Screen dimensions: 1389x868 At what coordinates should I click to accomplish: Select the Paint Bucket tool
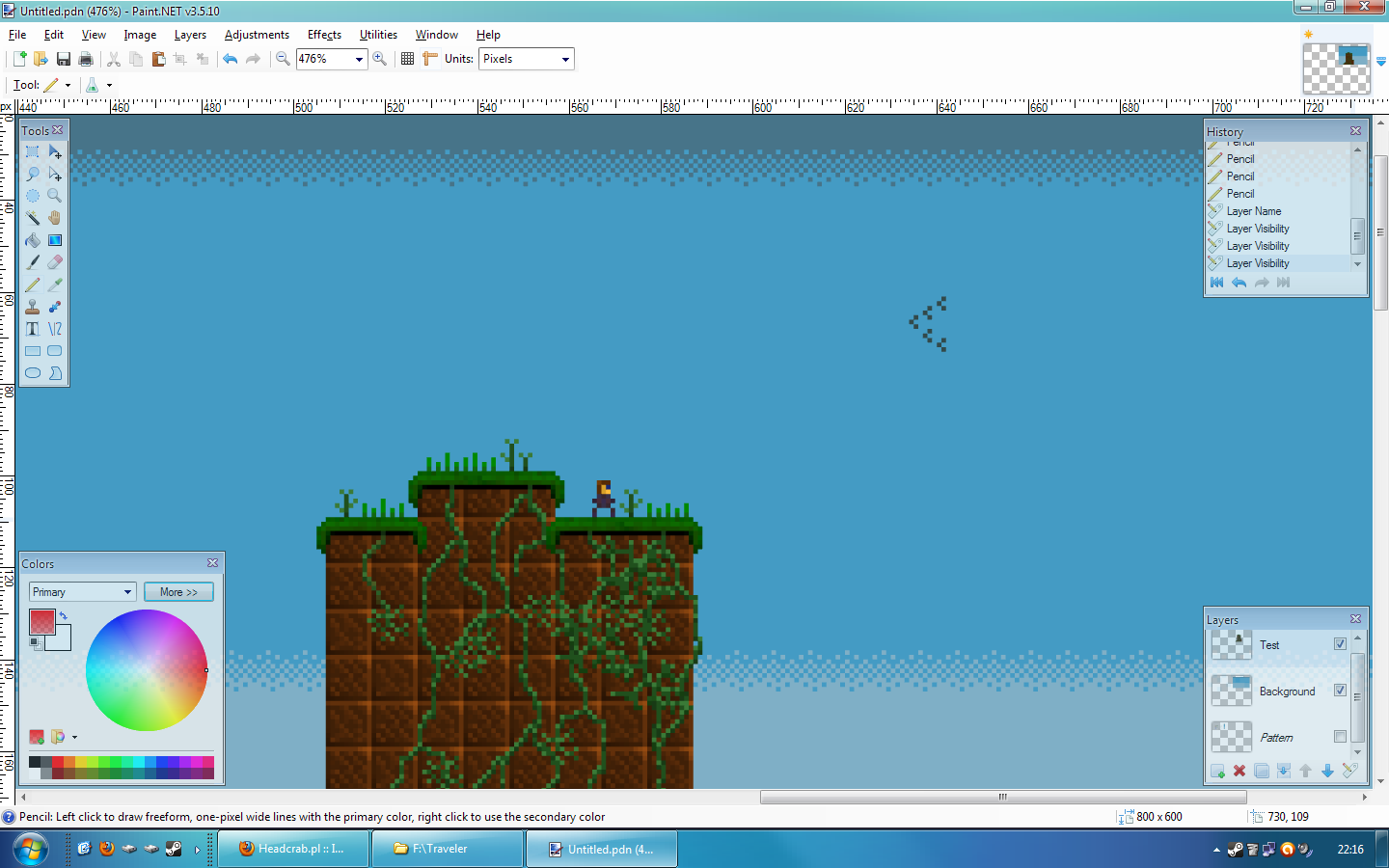coord(33,240)
